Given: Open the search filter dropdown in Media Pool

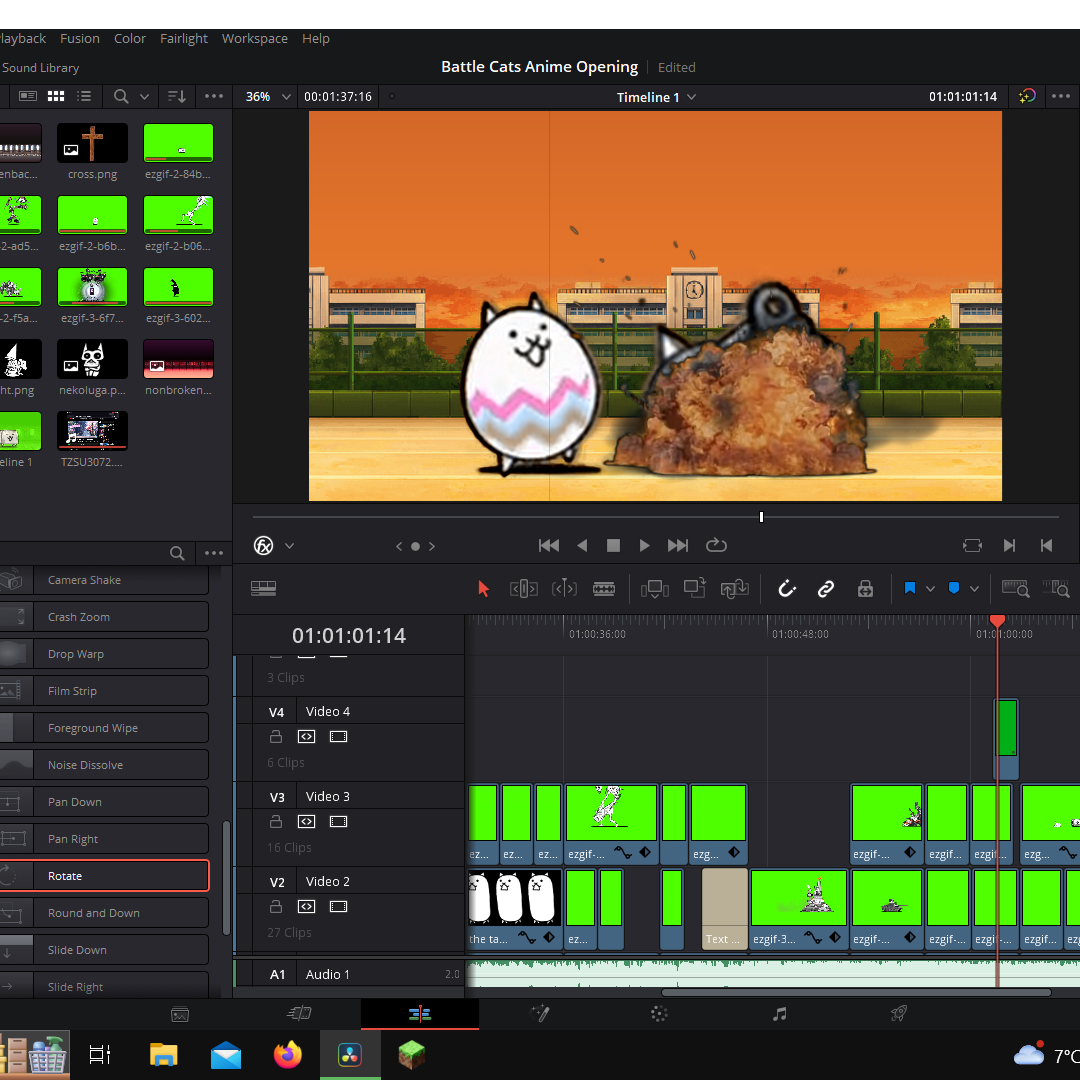Looking at the screenshot, I should coord(145,96).
